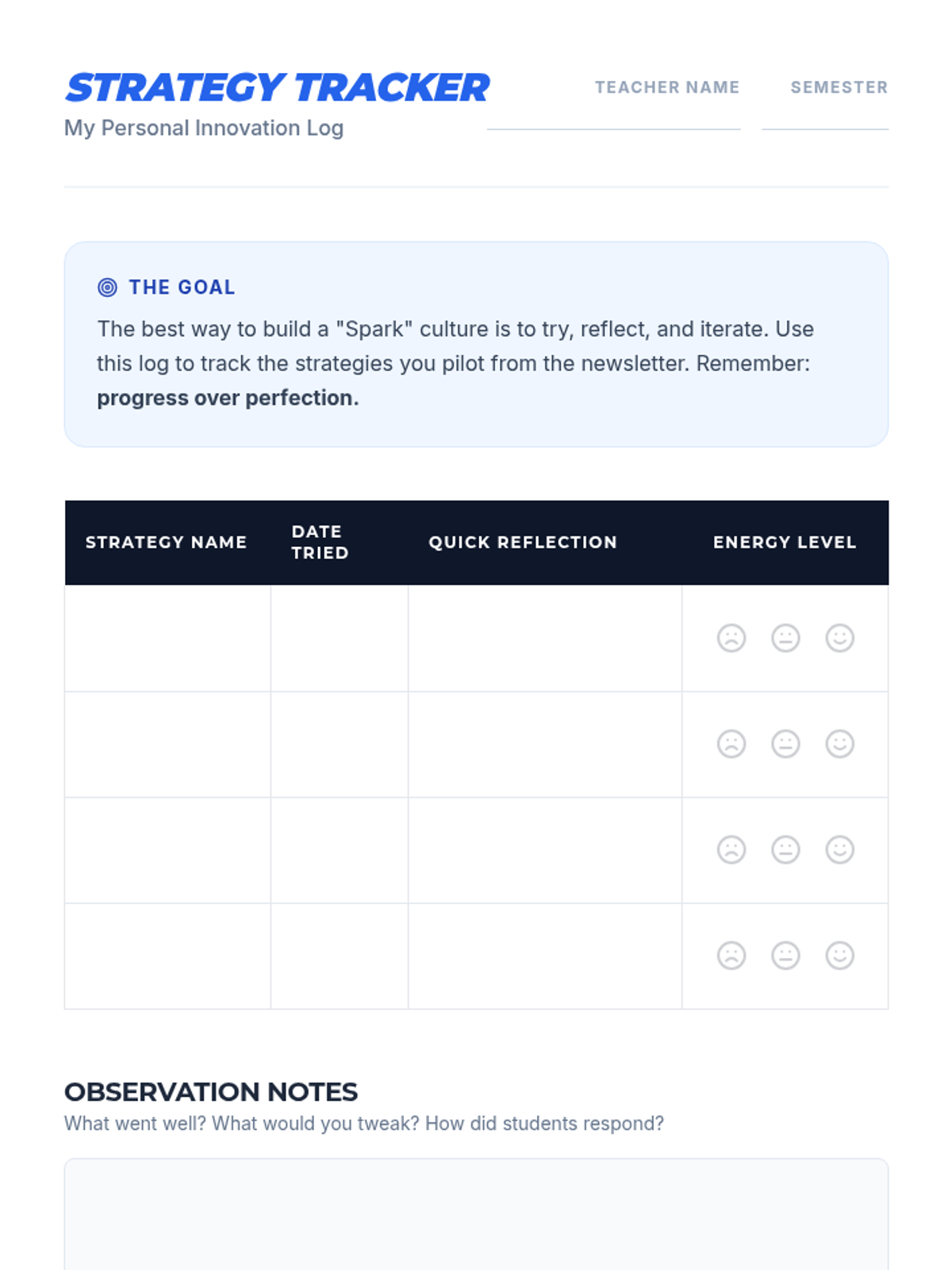Choose the happy face in third row
The height and width of the screenshot is (1270, 952).
(839, 849)
